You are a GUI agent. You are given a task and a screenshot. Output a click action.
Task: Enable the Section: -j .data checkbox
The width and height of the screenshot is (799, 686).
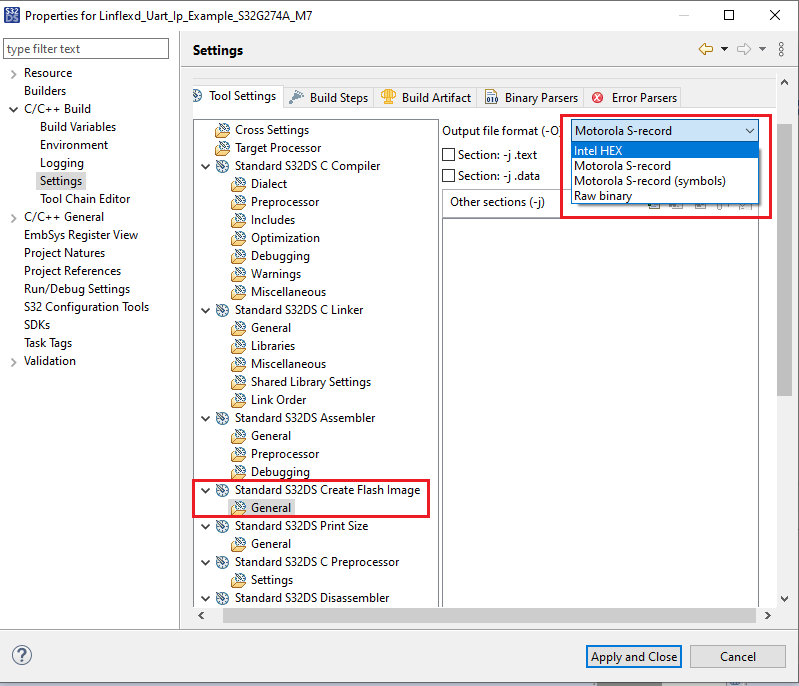[448, 176]
